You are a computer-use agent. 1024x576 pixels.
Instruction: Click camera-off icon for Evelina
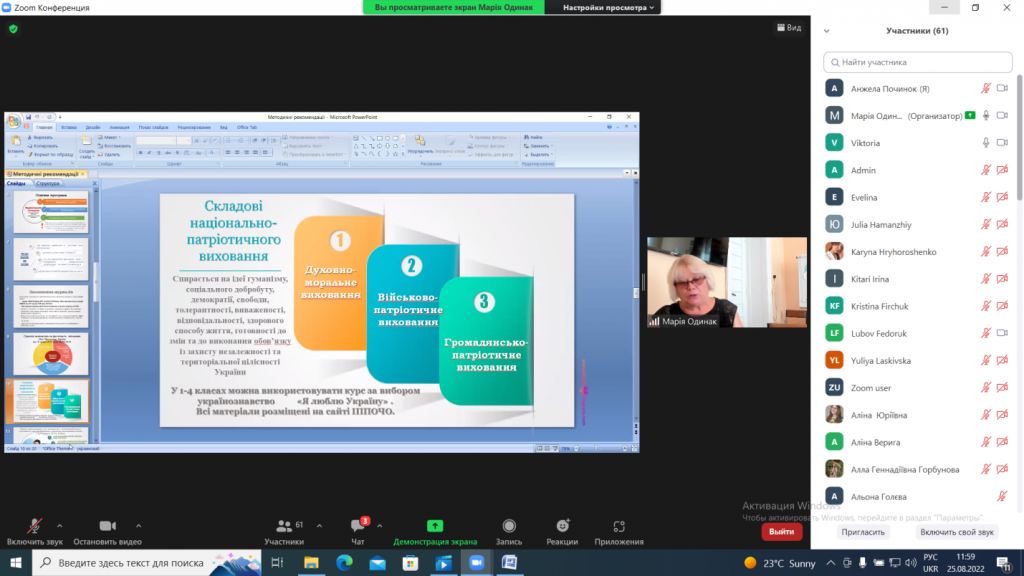tap(1002, 197)
